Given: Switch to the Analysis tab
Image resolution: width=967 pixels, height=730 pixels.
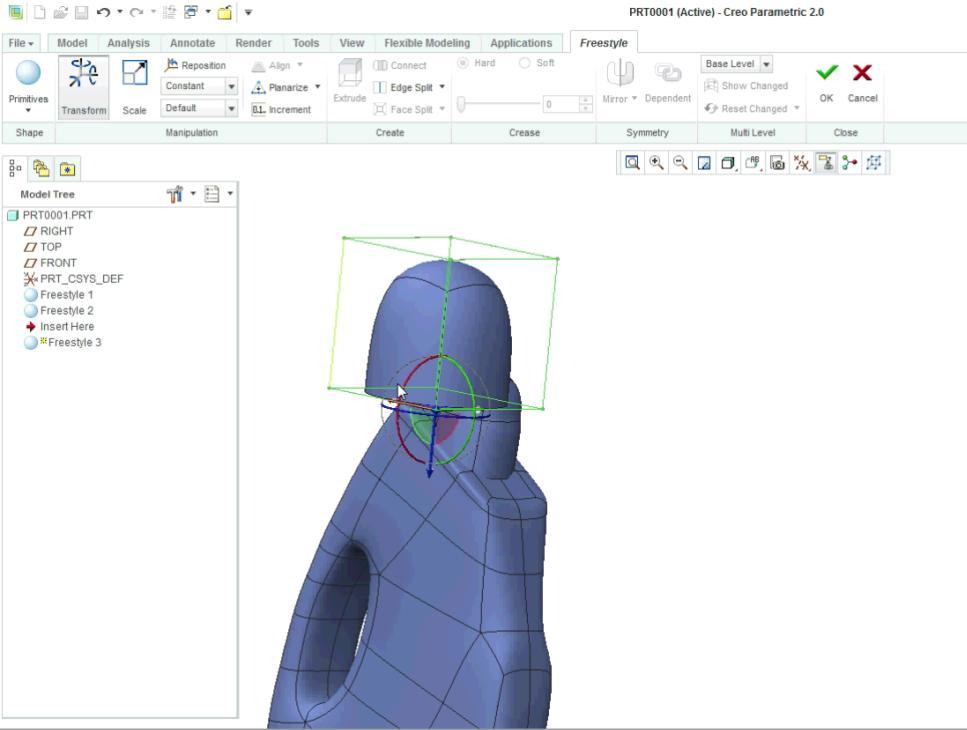Looking at the screenshot, I should point(128,43).
